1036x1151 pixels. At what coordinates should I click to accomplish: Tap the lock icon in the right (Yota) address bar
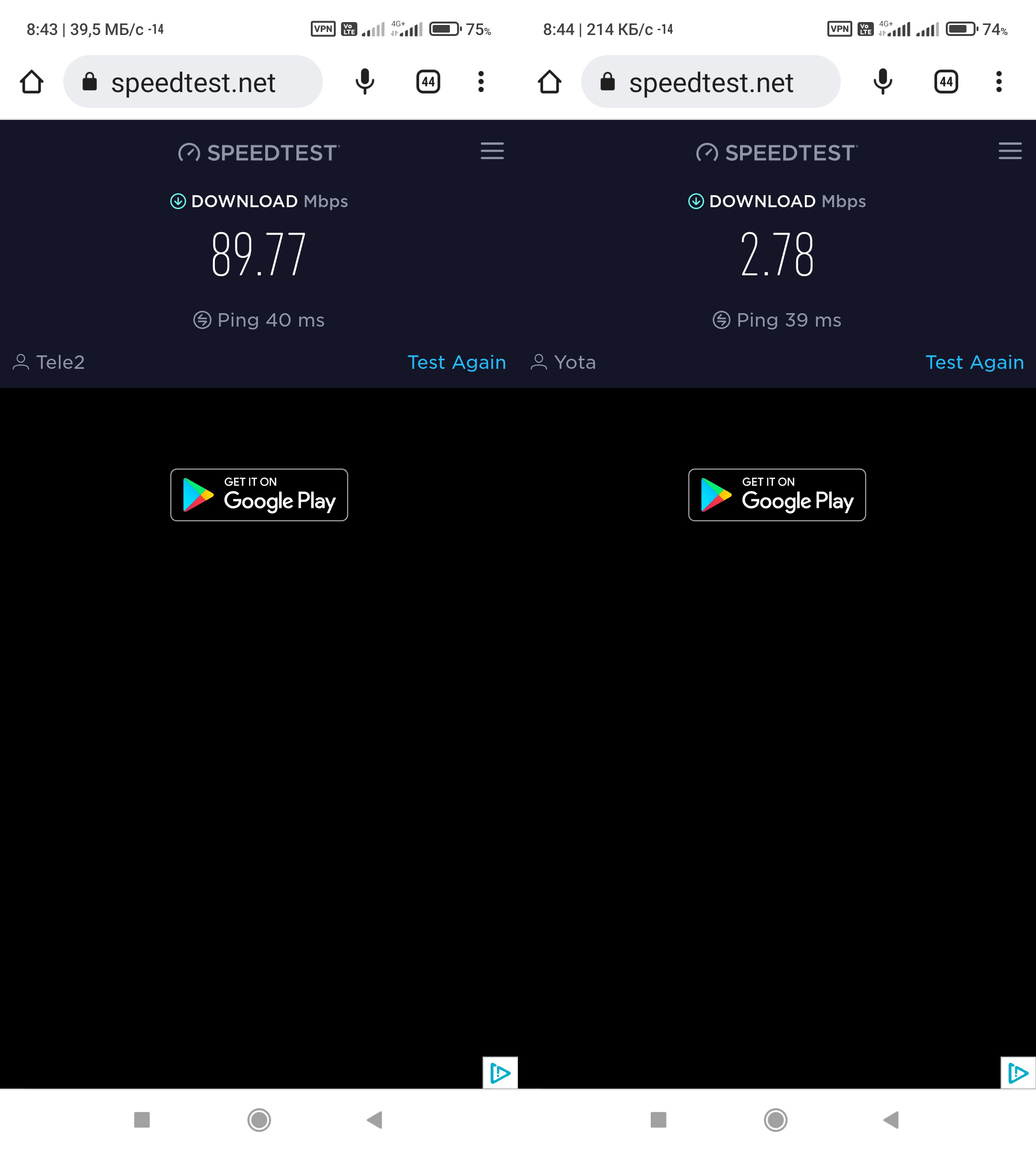(607, 82)
